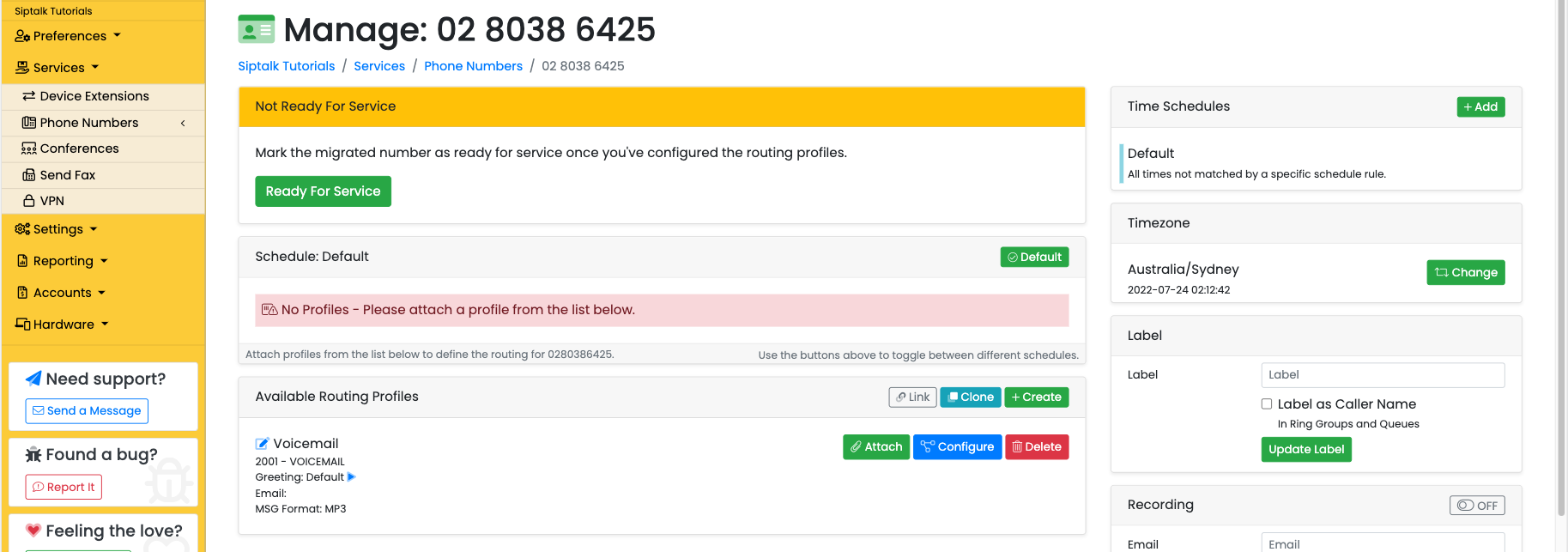Clone a routing profile

click(971, 397)
